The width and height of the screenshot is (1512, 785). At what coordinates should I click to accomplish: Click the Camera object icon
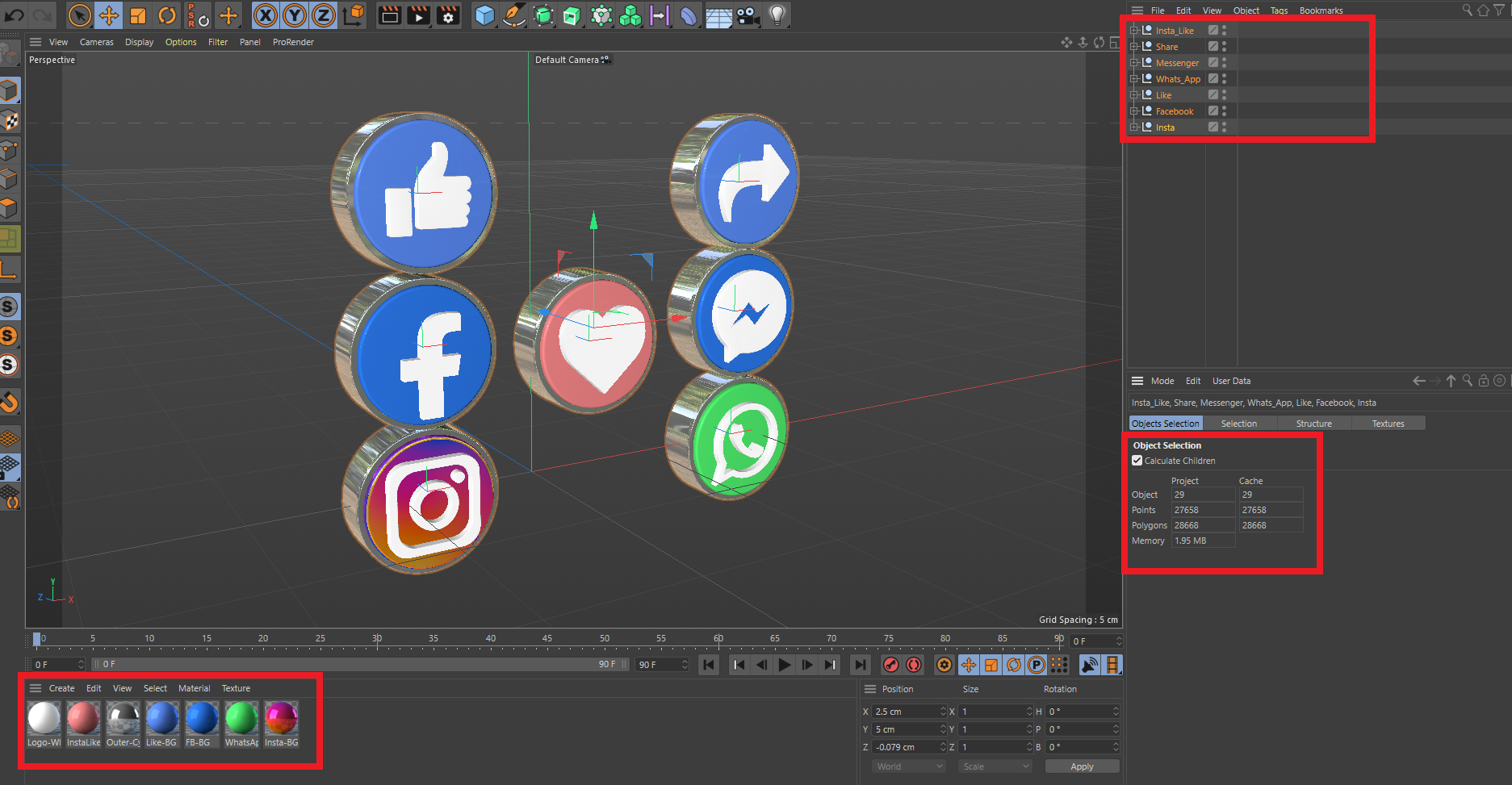748,15
